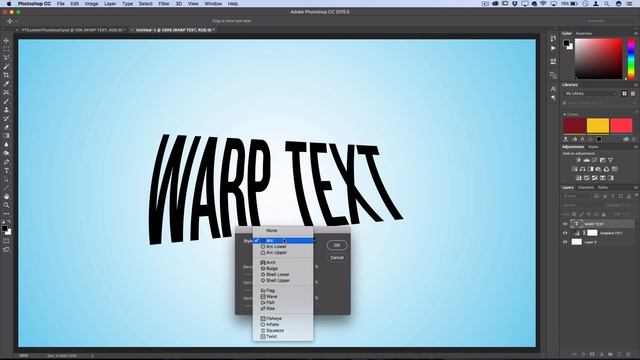Open Color panel options menu
The image size is (640, 360).
636,33
